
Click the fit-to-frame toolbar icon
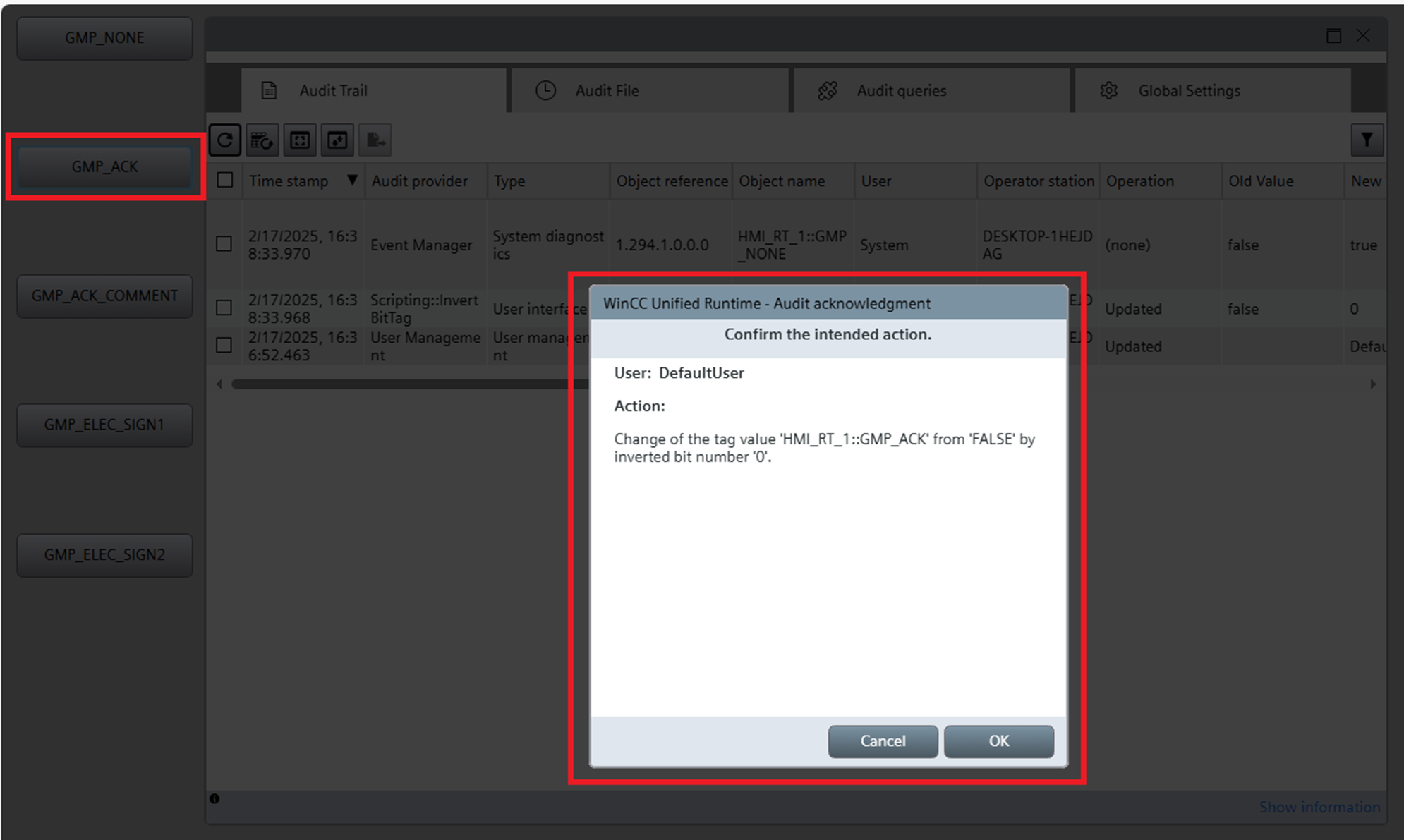pyautogui.click(x=300, y=140)
